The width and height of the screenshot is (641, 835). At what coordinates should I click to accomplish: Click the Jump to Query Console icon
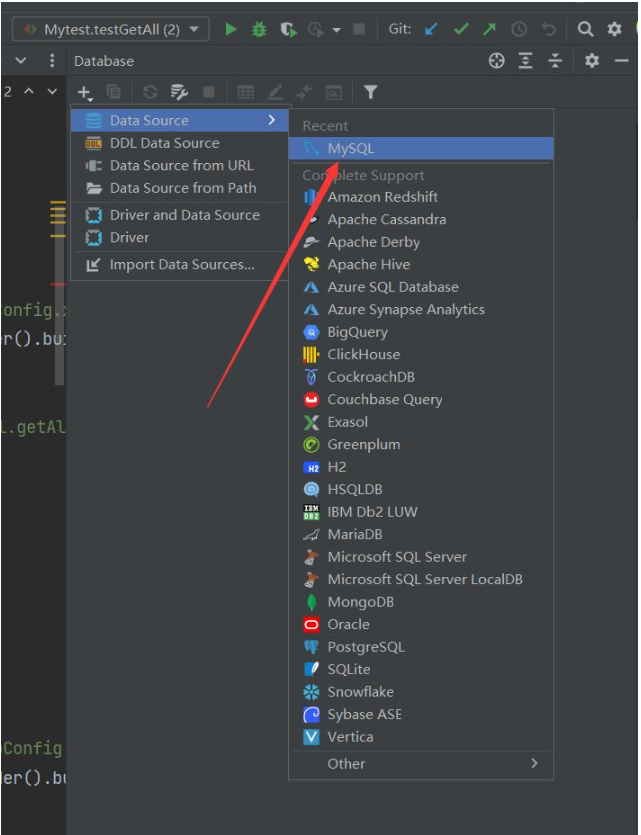coord(334,92)
